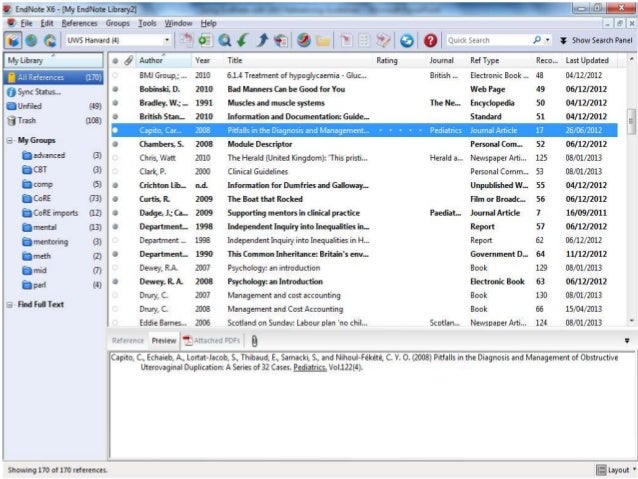Viewport: 638px width, 479px height.
Task: Create a New Reference via toolbar
Action: (x=205, y=40)
